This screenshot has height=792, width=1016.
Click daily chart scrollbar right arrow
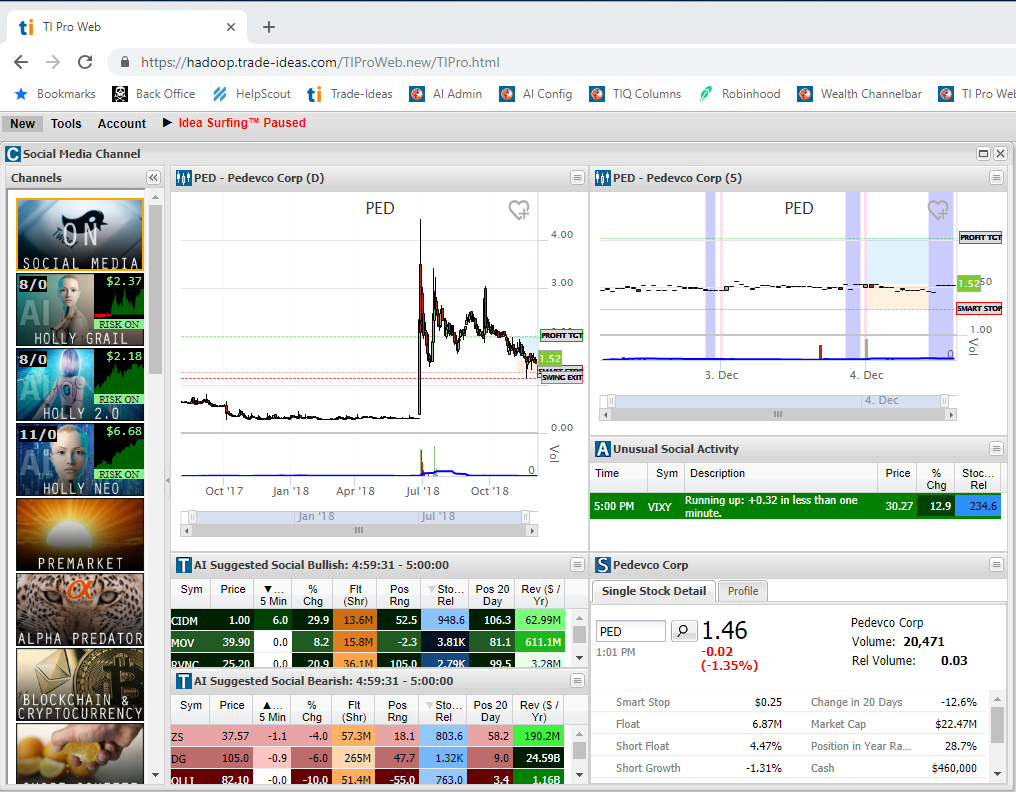pyautogui.click(x=532, y=530)
